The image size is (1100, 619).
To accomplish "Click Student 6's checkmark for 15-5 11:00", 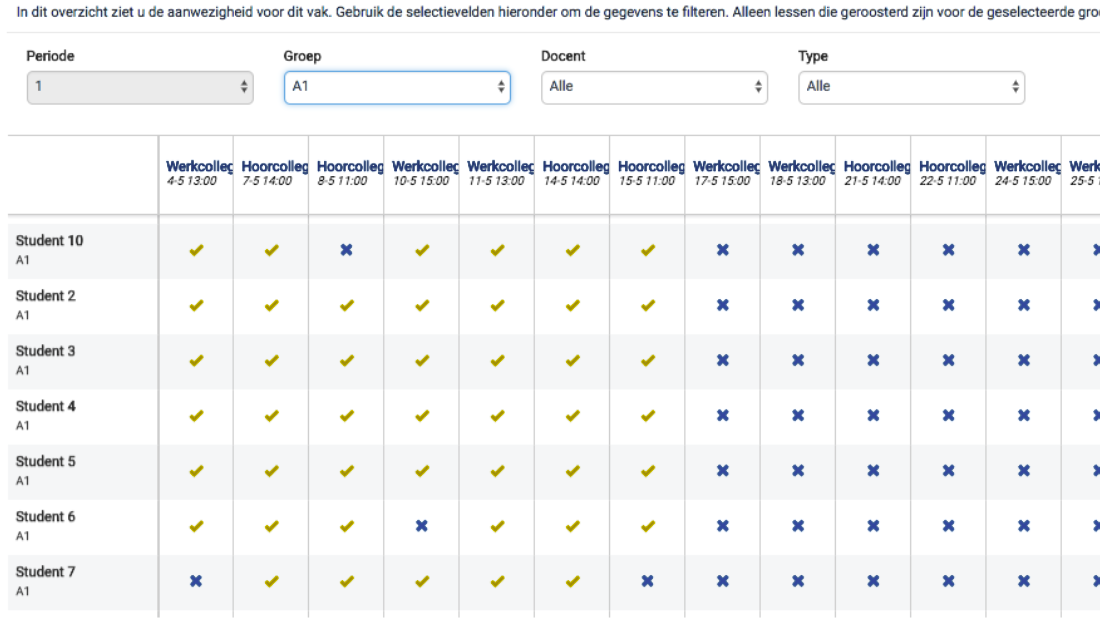I will pos(648,526).
